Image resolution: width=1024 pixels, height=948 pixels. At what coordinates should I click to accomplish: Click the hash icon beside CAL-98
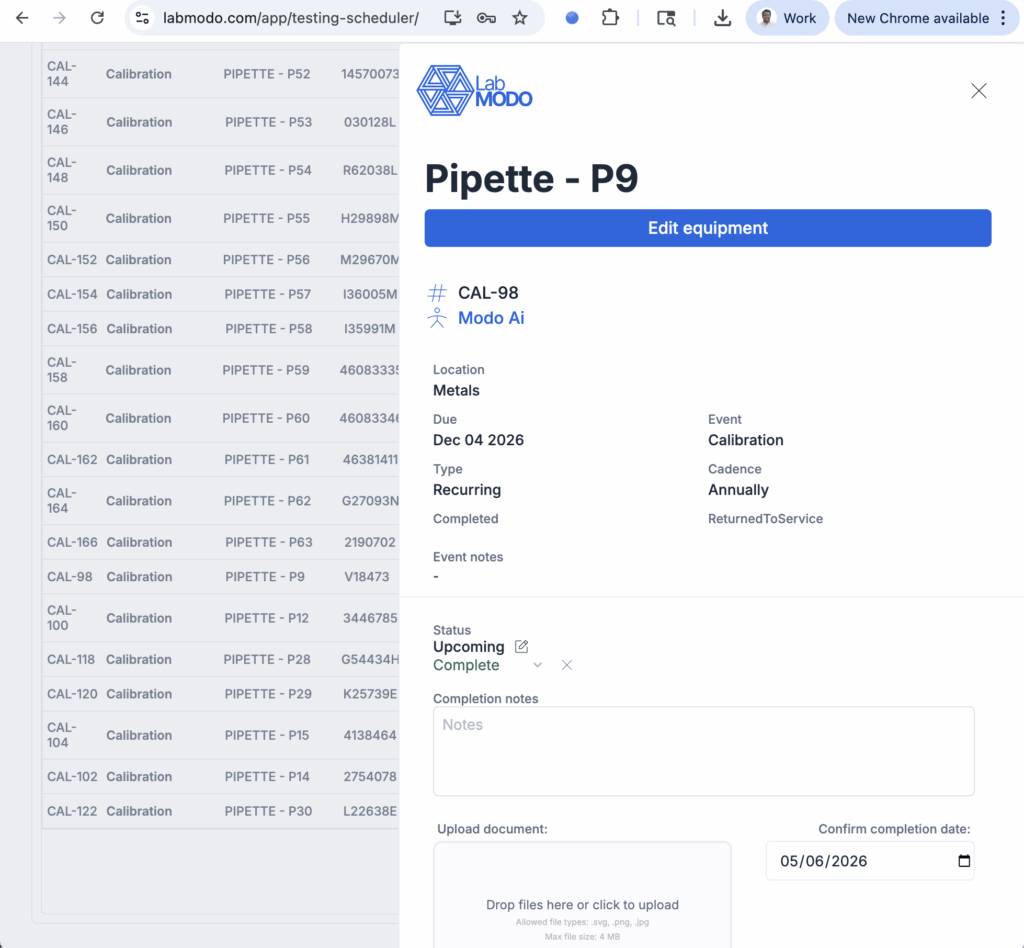click(x=437, y=292)
